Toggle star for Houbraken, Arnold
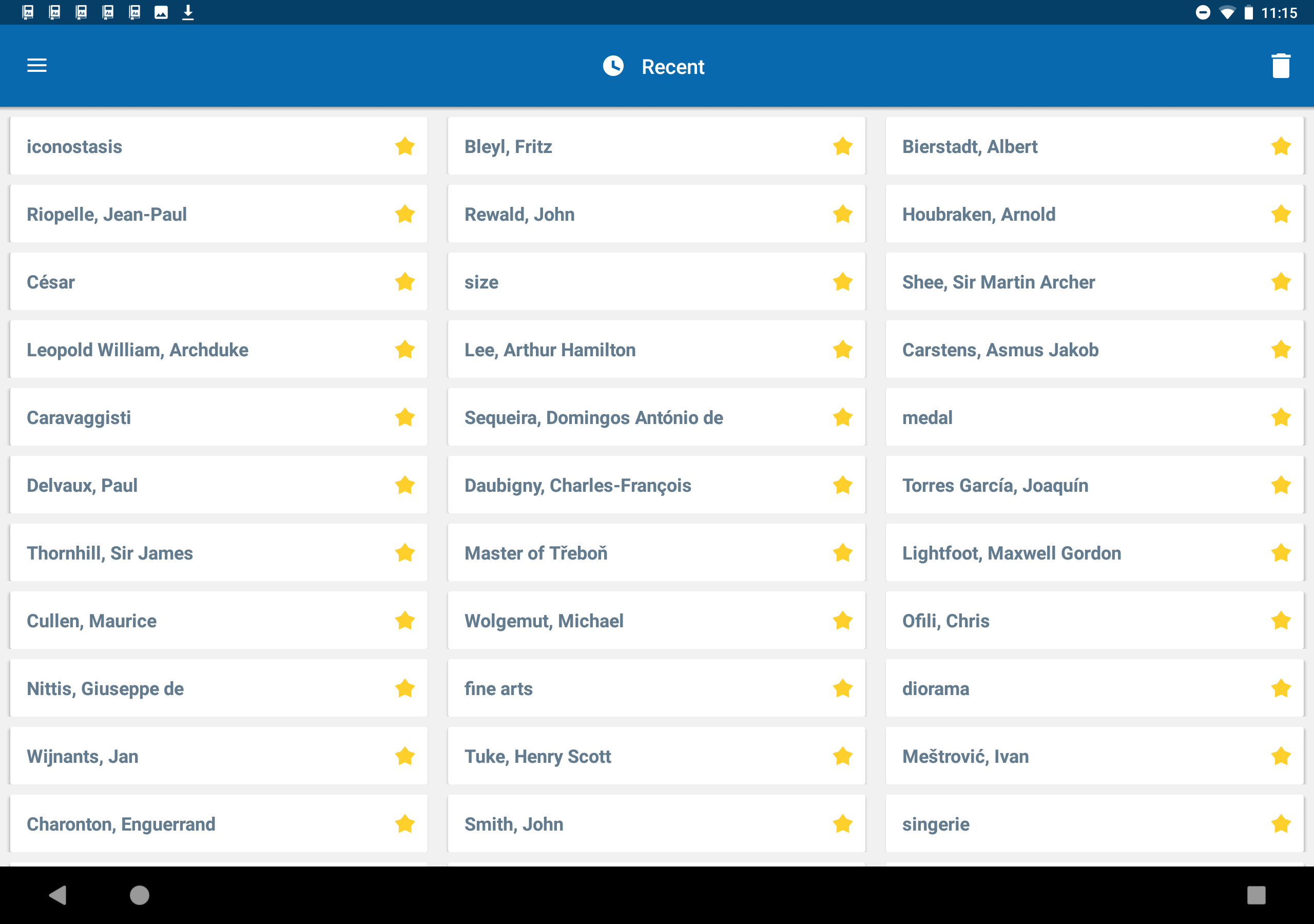Image resolution: width=1314 pixels, height=924 pixels. click(x=1281, y=214)
